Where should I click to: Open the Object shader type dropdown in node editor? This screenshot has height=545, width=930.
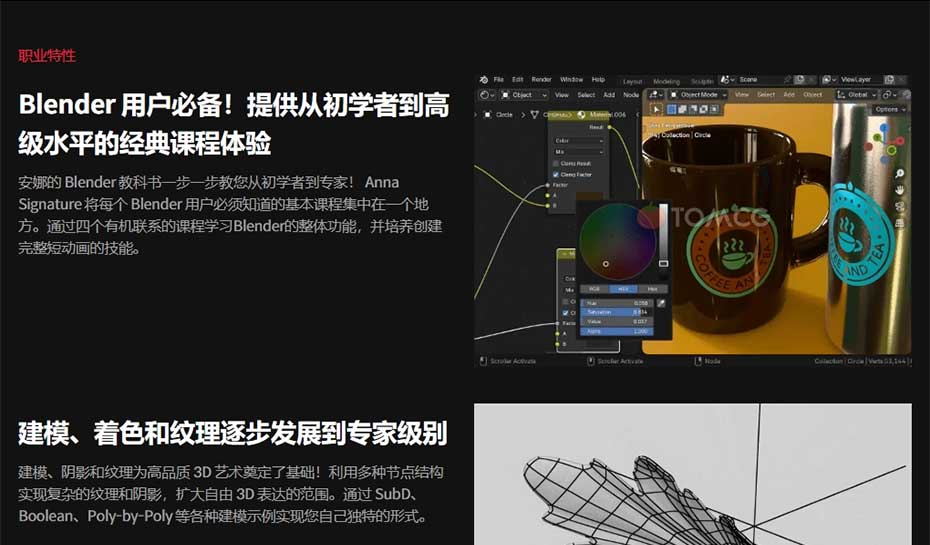point(524,95)
